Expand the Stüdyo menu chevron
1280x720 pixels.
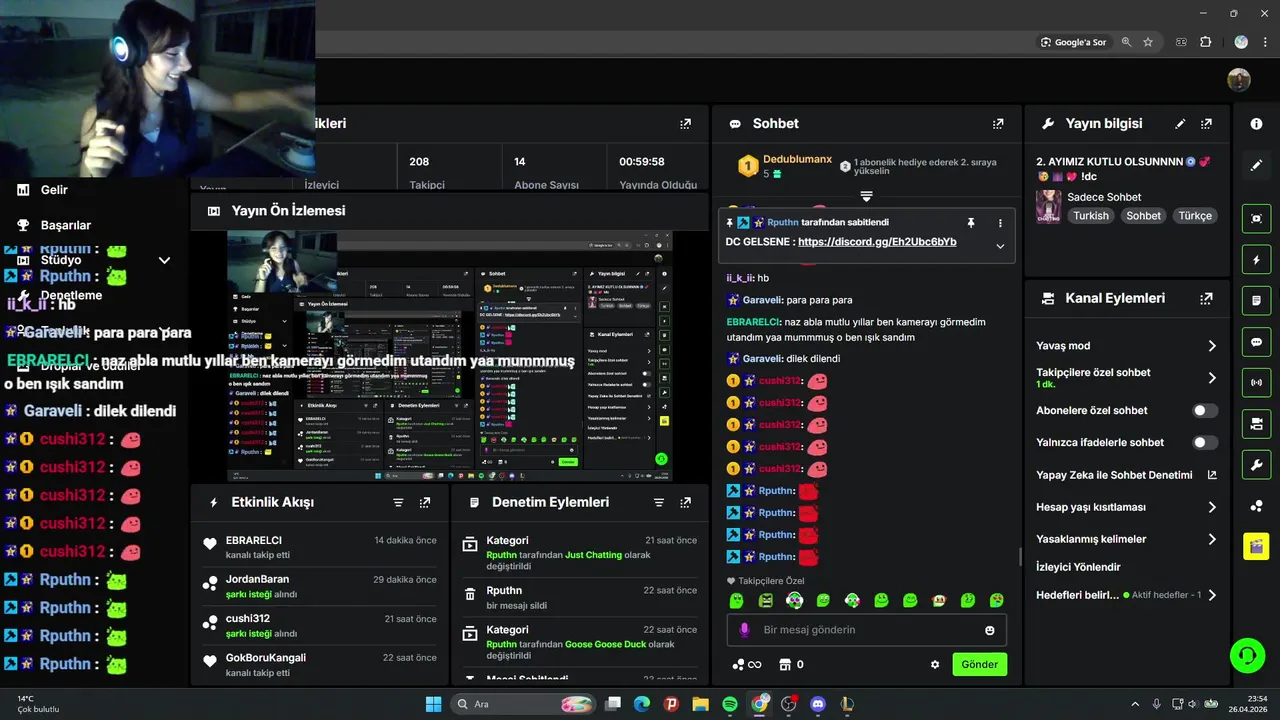click(164, 260)
